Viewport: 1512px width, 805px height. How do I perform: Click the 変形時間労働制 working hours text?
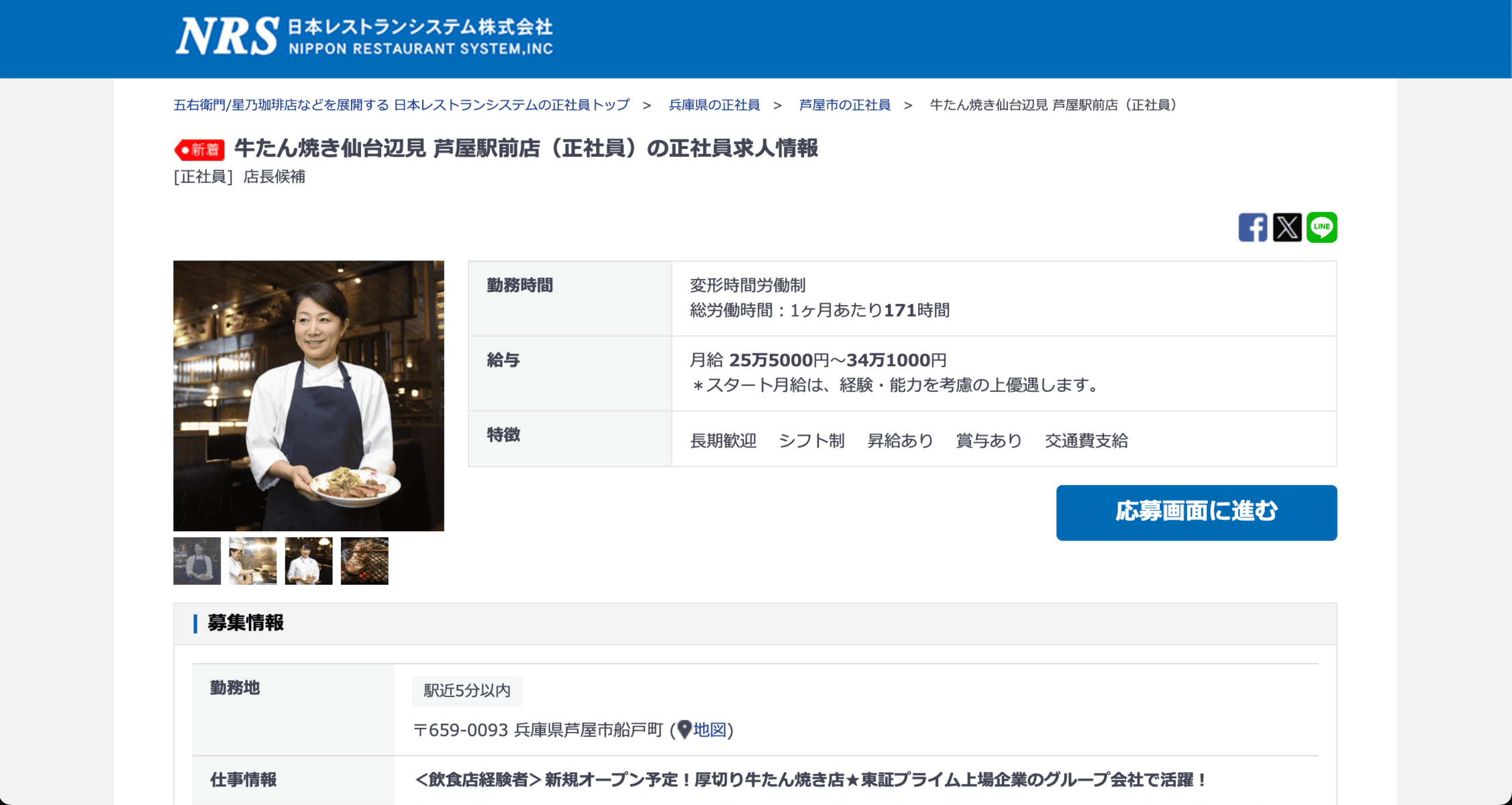click(x=748, y=285)
